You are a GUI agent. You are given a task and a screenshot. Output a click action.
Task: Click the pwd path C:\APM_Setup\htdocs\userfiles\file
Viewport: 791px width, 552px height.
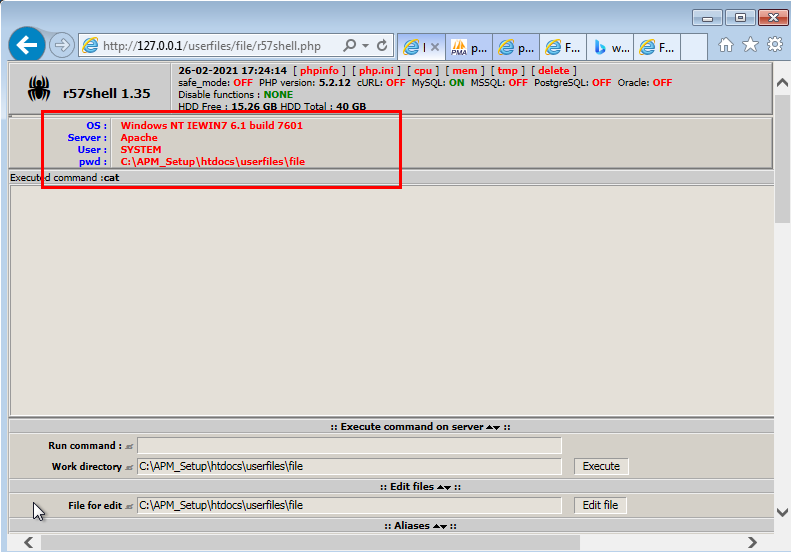point(212,161)
